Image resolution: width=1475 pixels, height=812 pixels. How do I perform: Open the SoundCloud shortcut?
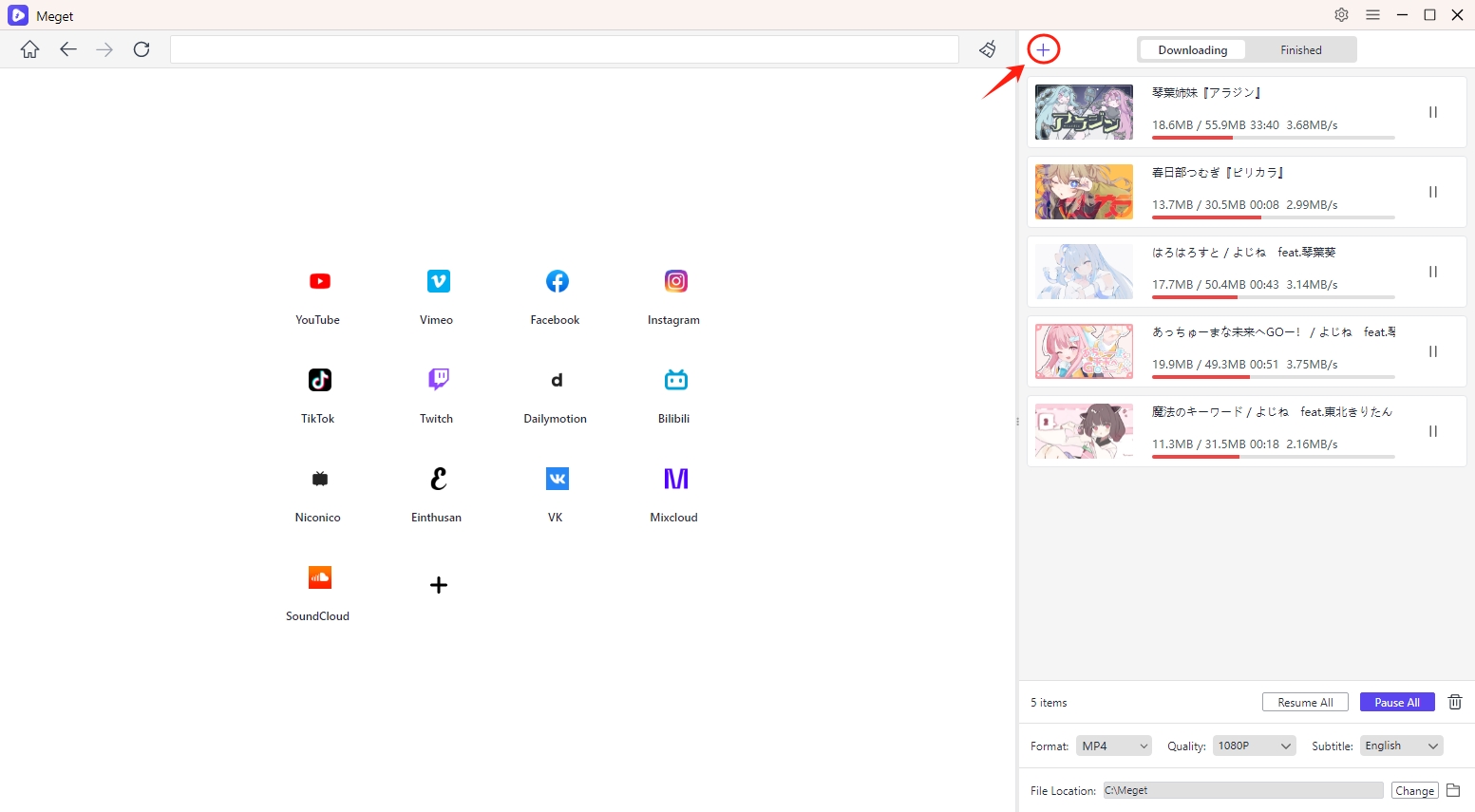click(x=318, y=593)
